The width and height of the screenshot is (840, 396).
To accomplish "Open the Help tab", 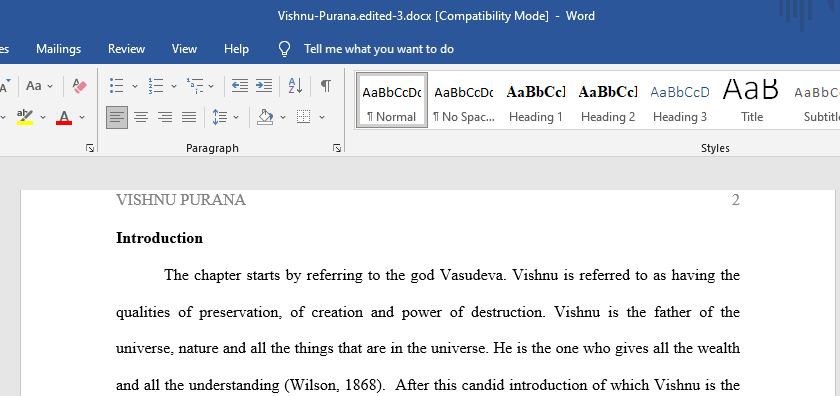I will pyautogui.click(x=236, y=49).
